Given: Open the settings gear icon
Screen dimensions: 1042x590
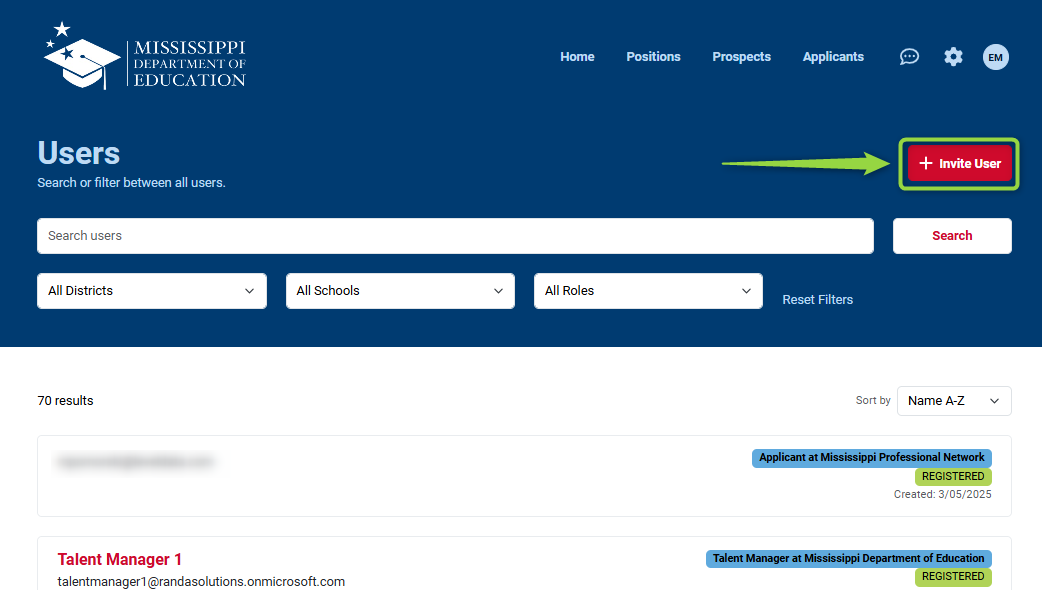Looking at the screenshot, I should coord(953,57).
